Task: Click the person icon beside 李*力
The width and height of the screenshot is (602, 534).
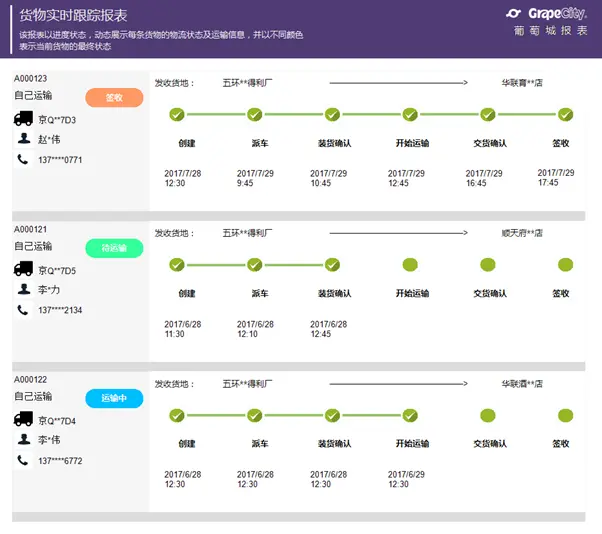Action: tap(24, 289)
